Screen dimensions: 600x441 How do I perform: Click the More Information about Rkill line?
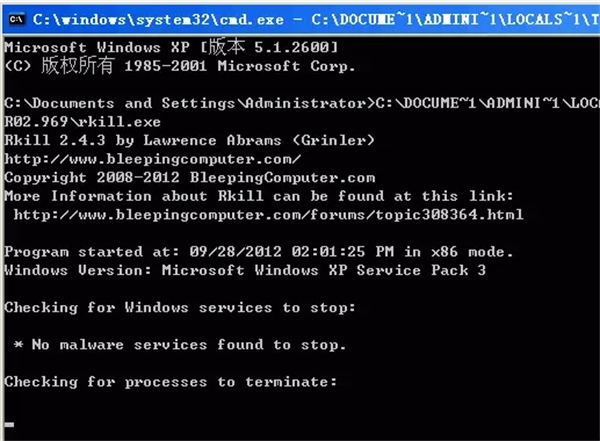(x=272, y=195)
